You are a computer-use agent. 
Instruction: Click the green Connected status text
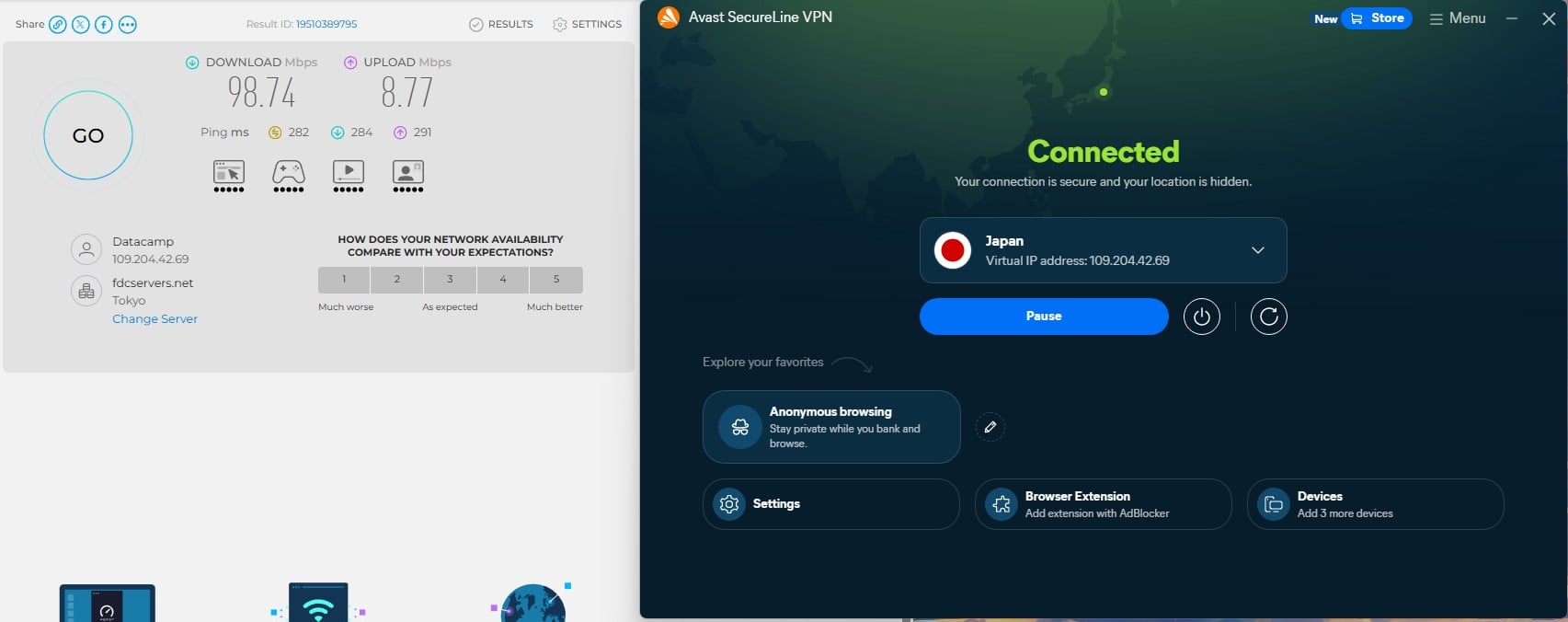coord(1104,151)
